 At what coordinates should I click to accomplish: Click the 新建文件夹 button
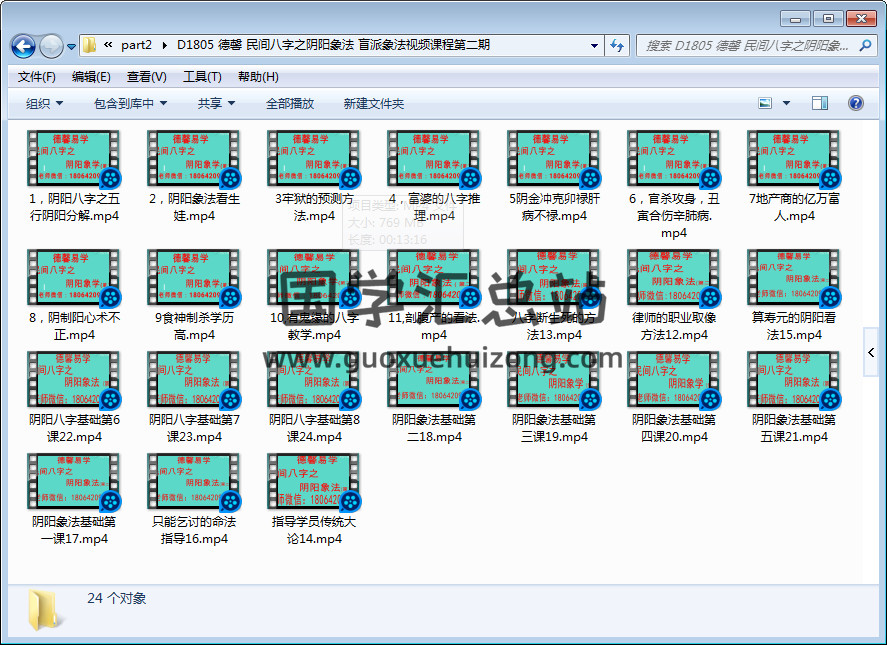click(374, 103)
